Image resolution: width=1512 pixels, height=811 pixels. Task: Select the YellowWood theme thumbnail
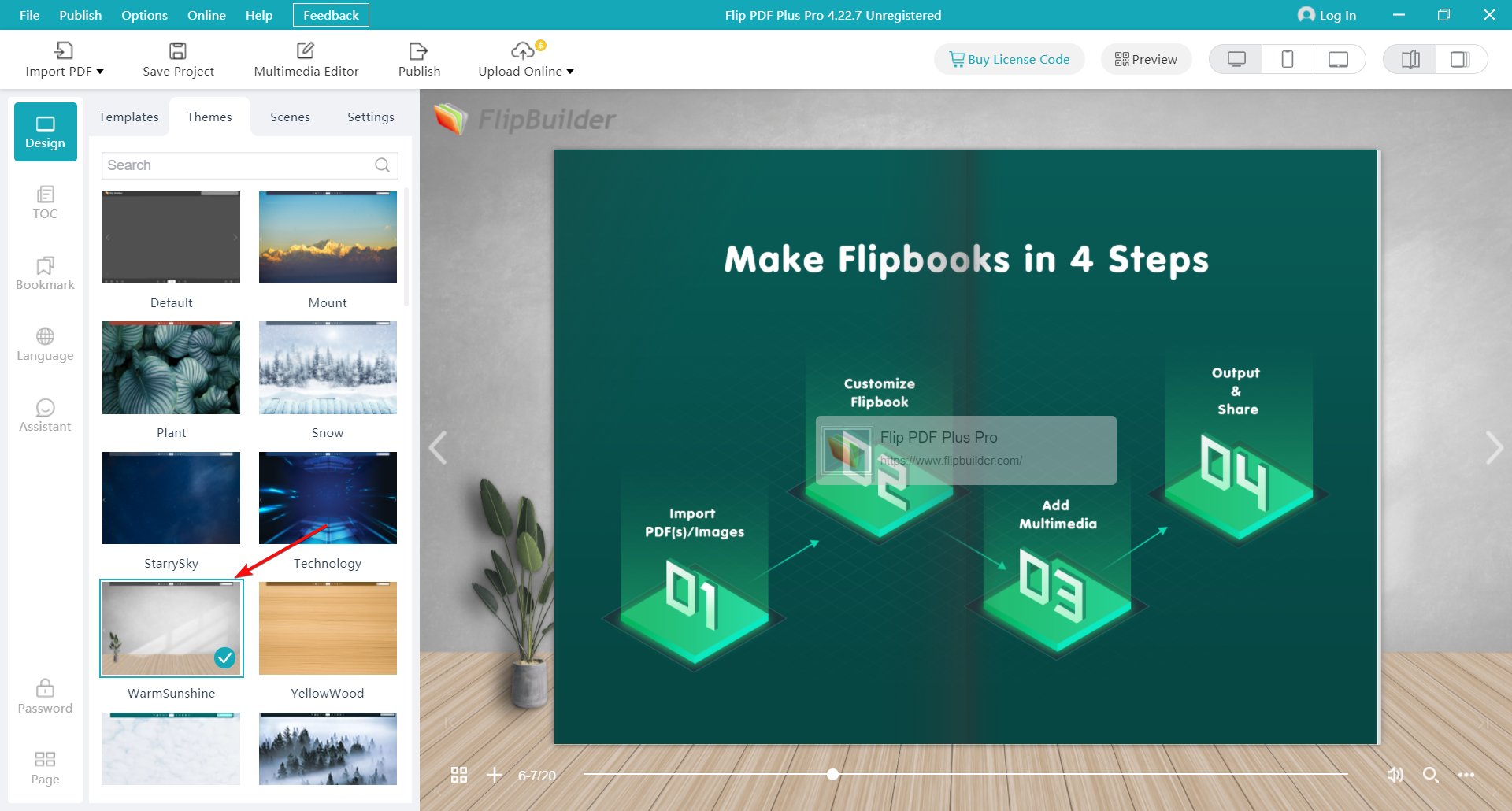[328, 628]
